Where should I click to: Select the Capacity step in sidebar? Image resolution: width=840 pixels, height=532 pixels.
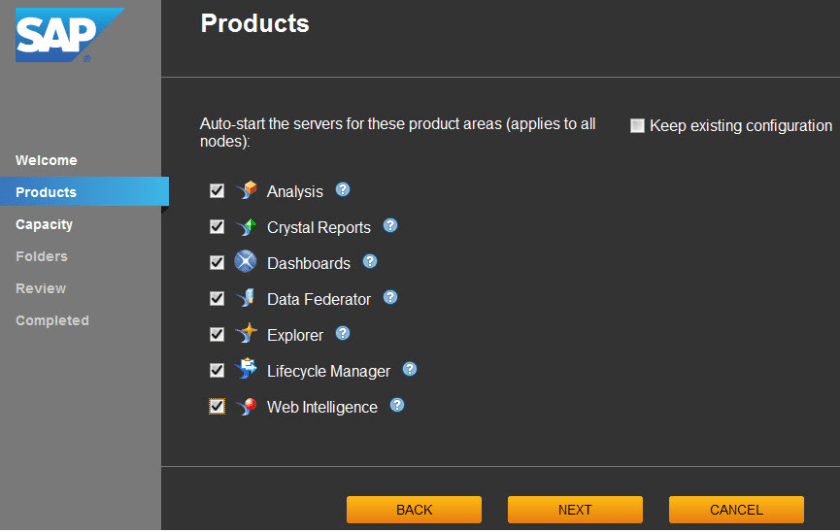click(x=44, y=224)
